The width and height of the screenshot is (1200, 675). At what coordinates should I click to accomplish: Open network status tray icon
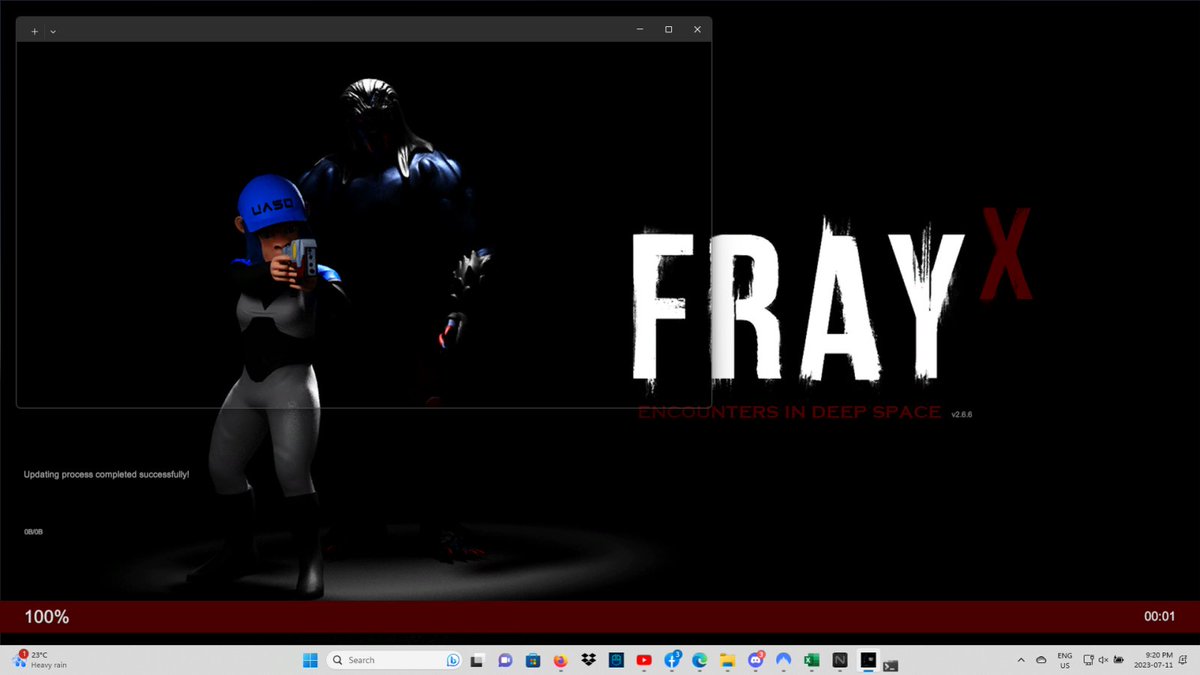1089,660
